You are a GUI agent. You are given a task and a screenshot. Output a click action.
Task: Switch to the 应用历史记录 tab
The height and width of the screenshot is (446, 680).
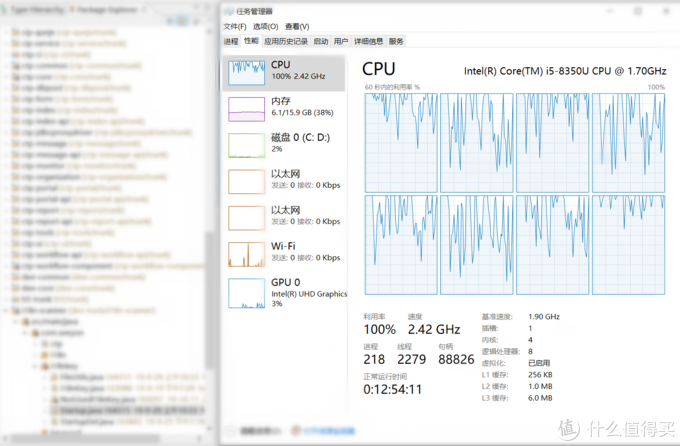[x=286, y=41]
